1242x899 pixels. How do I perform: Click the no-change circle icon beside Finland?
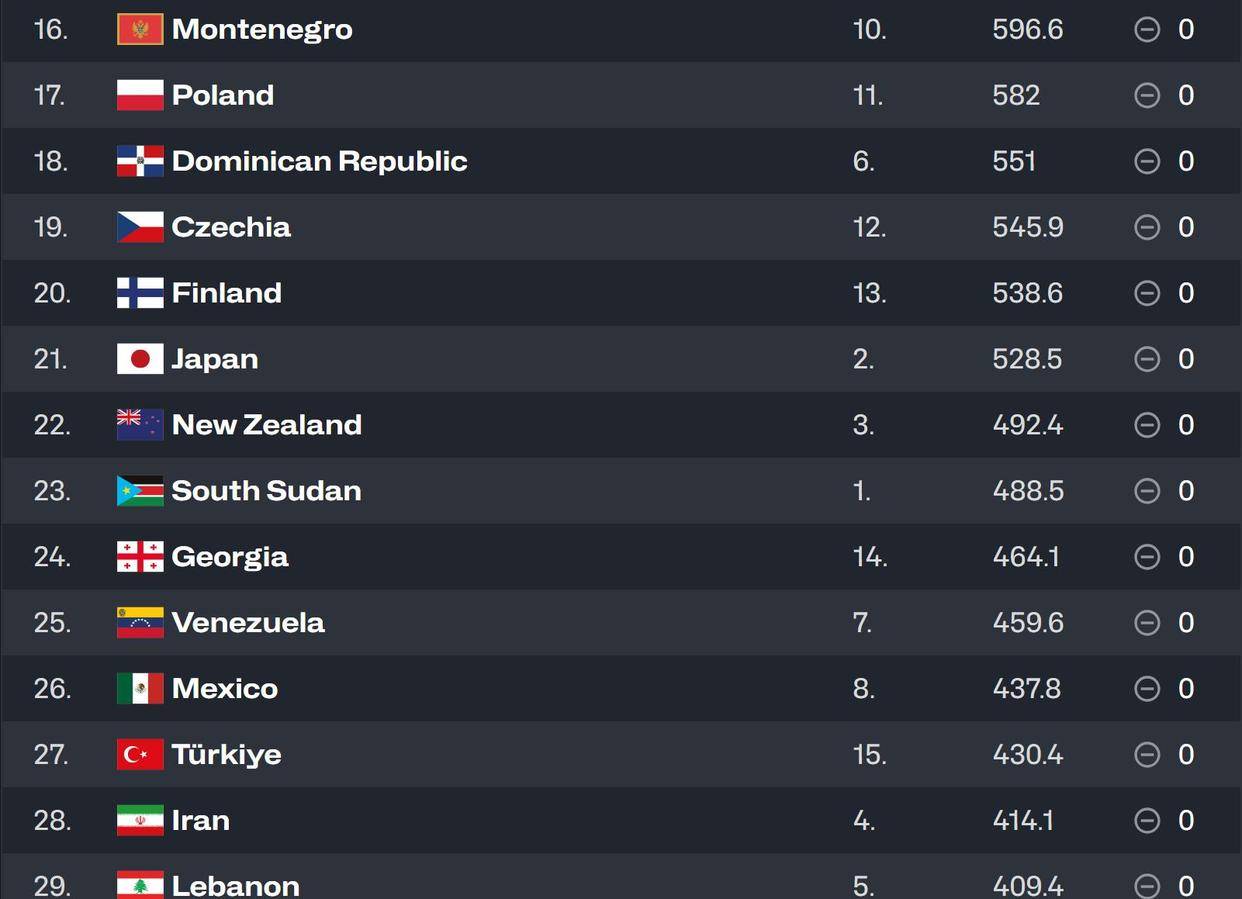point(1147,293)
